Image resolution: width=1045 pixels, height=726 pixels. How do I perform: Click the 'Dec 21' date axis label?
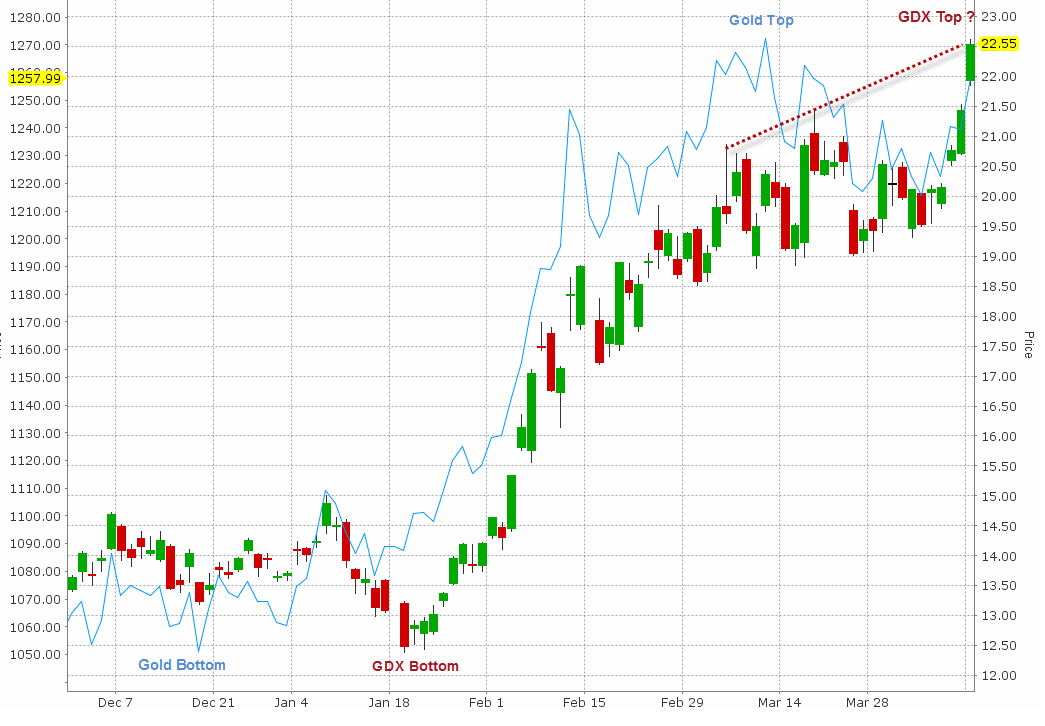point(213,703)
